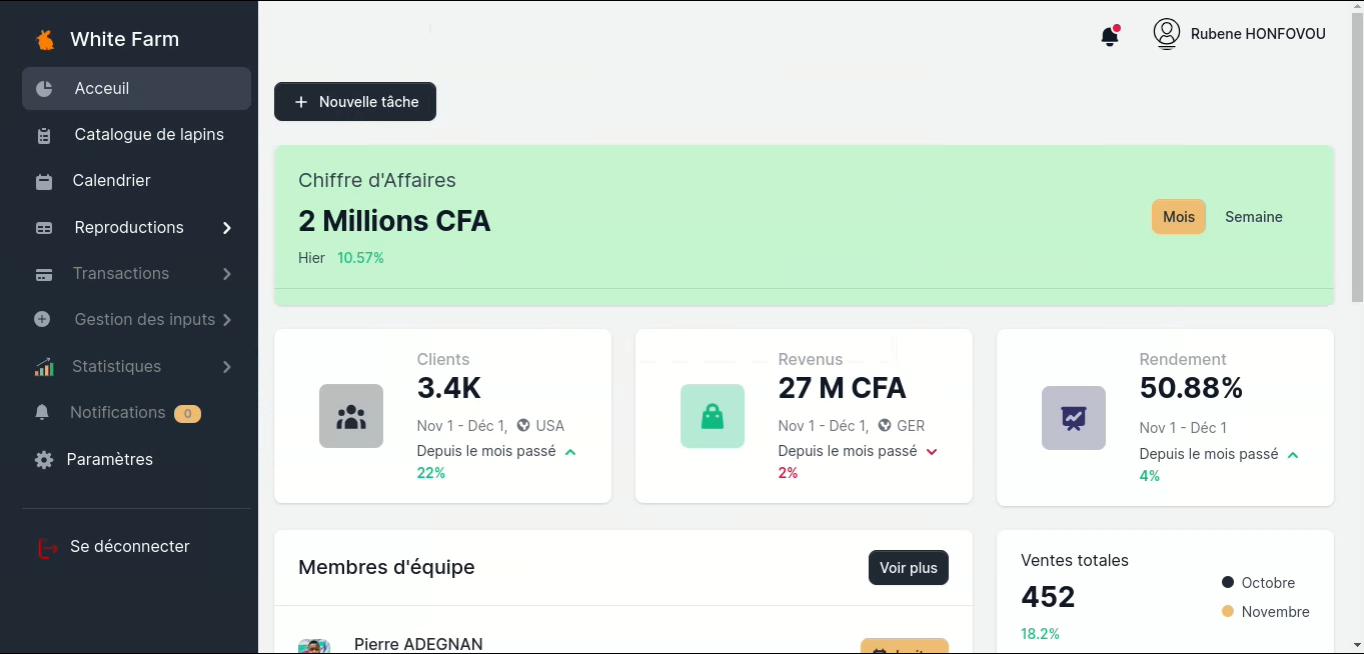Open Catalogue de lapins menu item

(x=149, y=135)
